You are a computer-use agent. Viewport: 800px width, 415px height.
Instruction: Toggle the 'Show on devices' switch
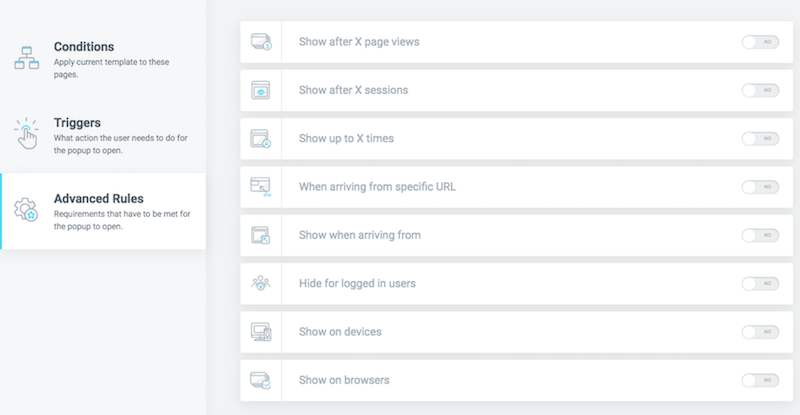(760, 332)
